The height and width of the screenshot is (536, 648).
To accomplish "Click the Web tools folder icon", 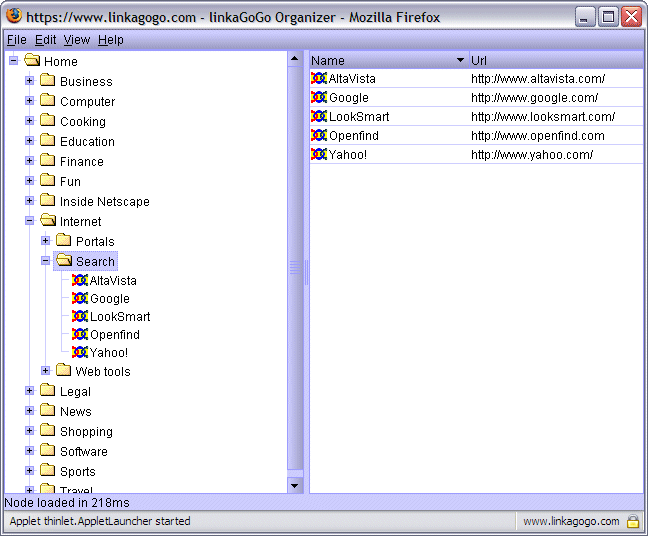I will click(x=64, y=370).
